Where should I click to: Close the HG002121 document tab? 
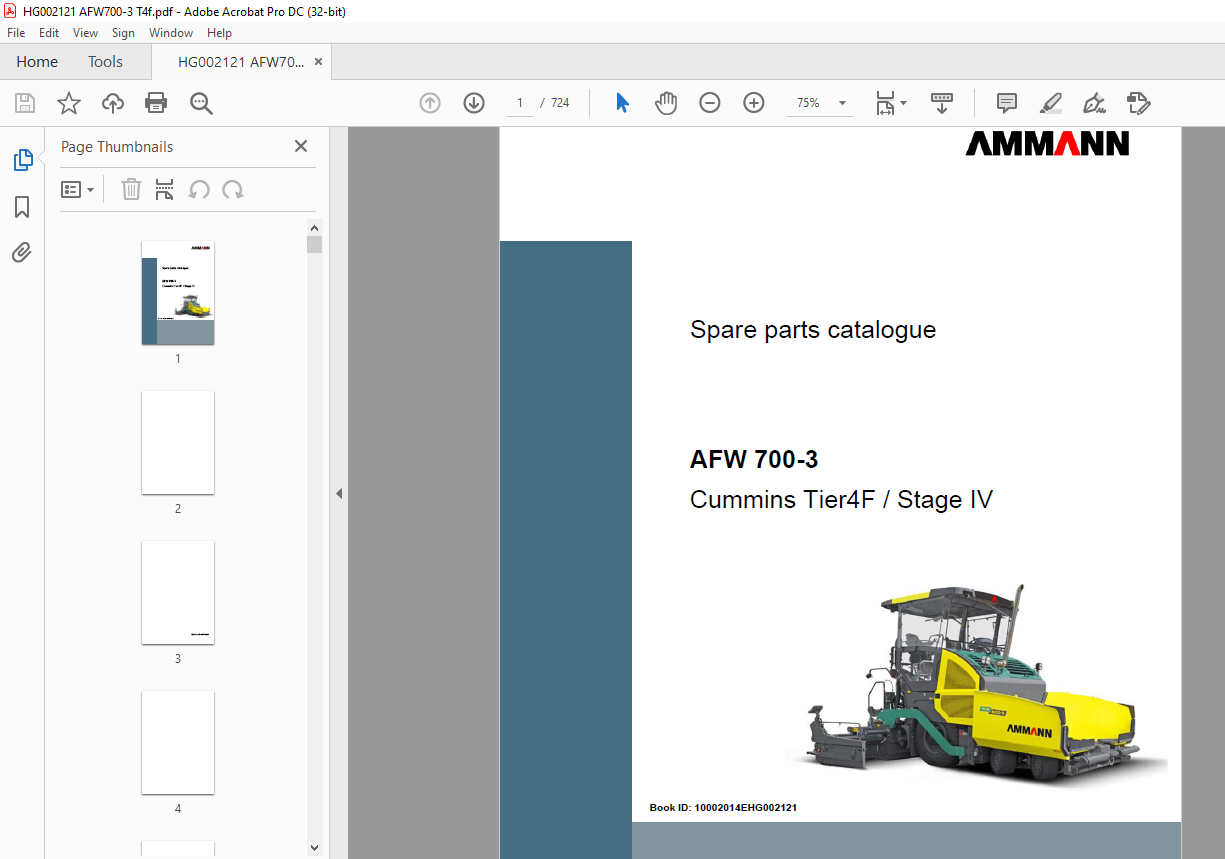tap(318, 62)
